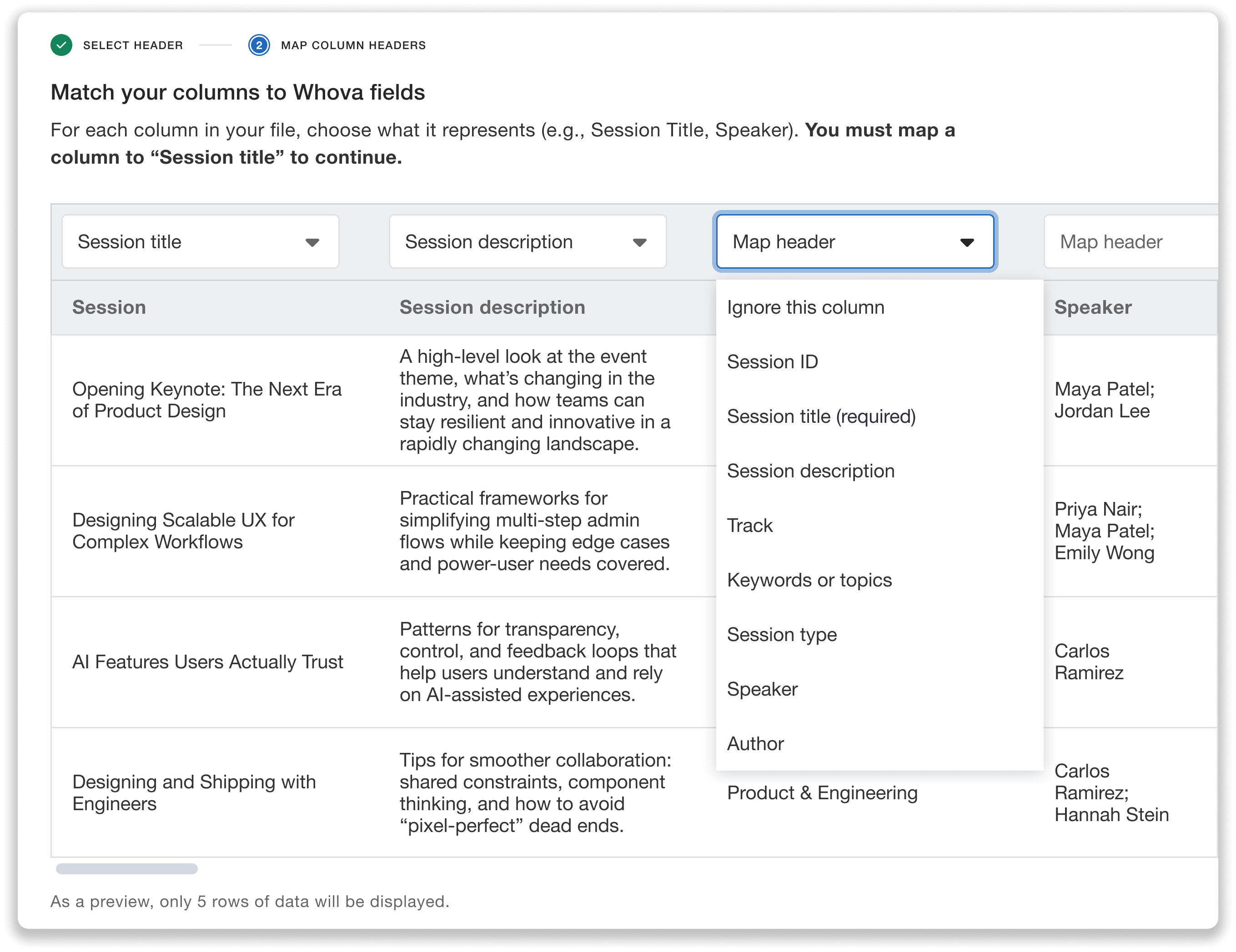Click the step 2 circle icon
Viewport: 1236px width, 952px height.
259,45
